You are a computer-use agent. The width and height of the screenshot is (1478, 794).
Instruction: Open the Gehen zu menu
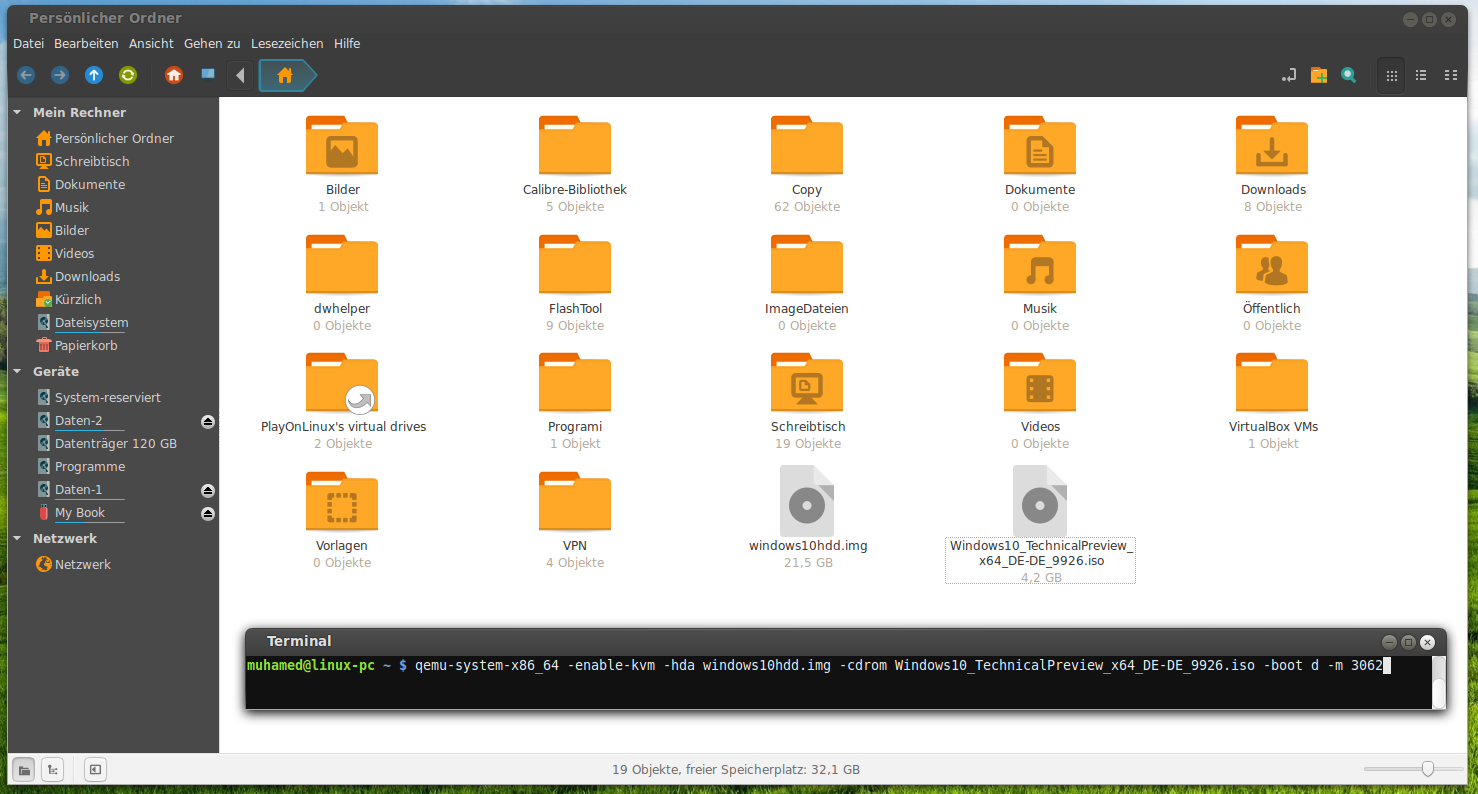coord(212,44)
